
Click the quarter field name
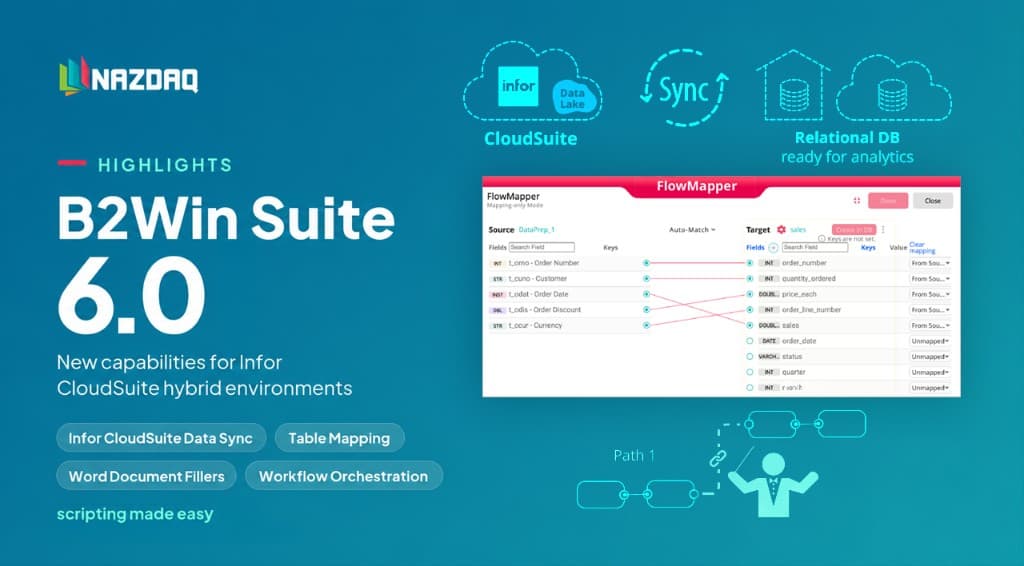coord(793,372)
